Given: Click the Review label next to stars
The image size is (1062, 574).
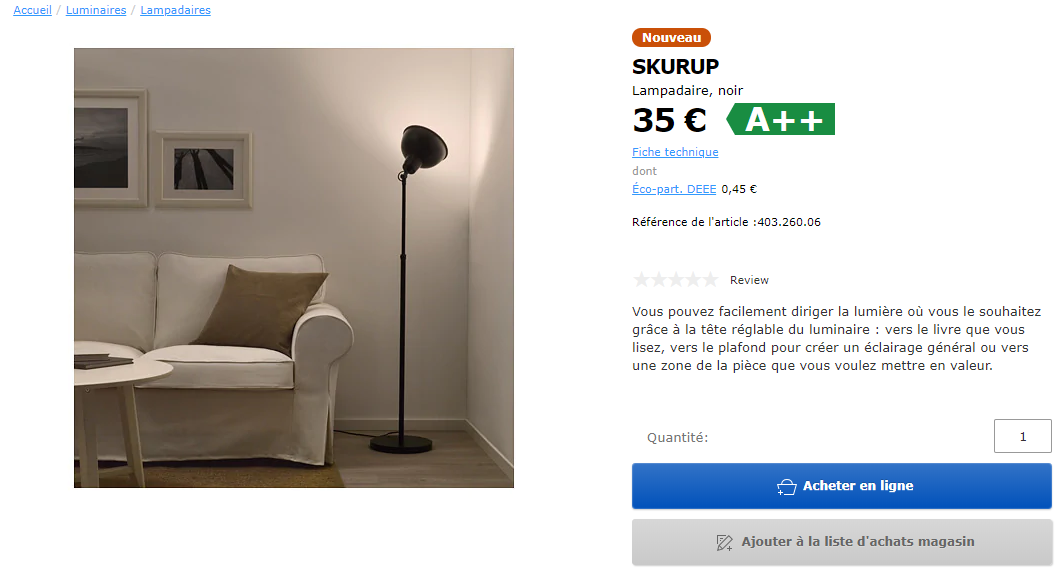Looking at the screenshot, I should 749,280.
